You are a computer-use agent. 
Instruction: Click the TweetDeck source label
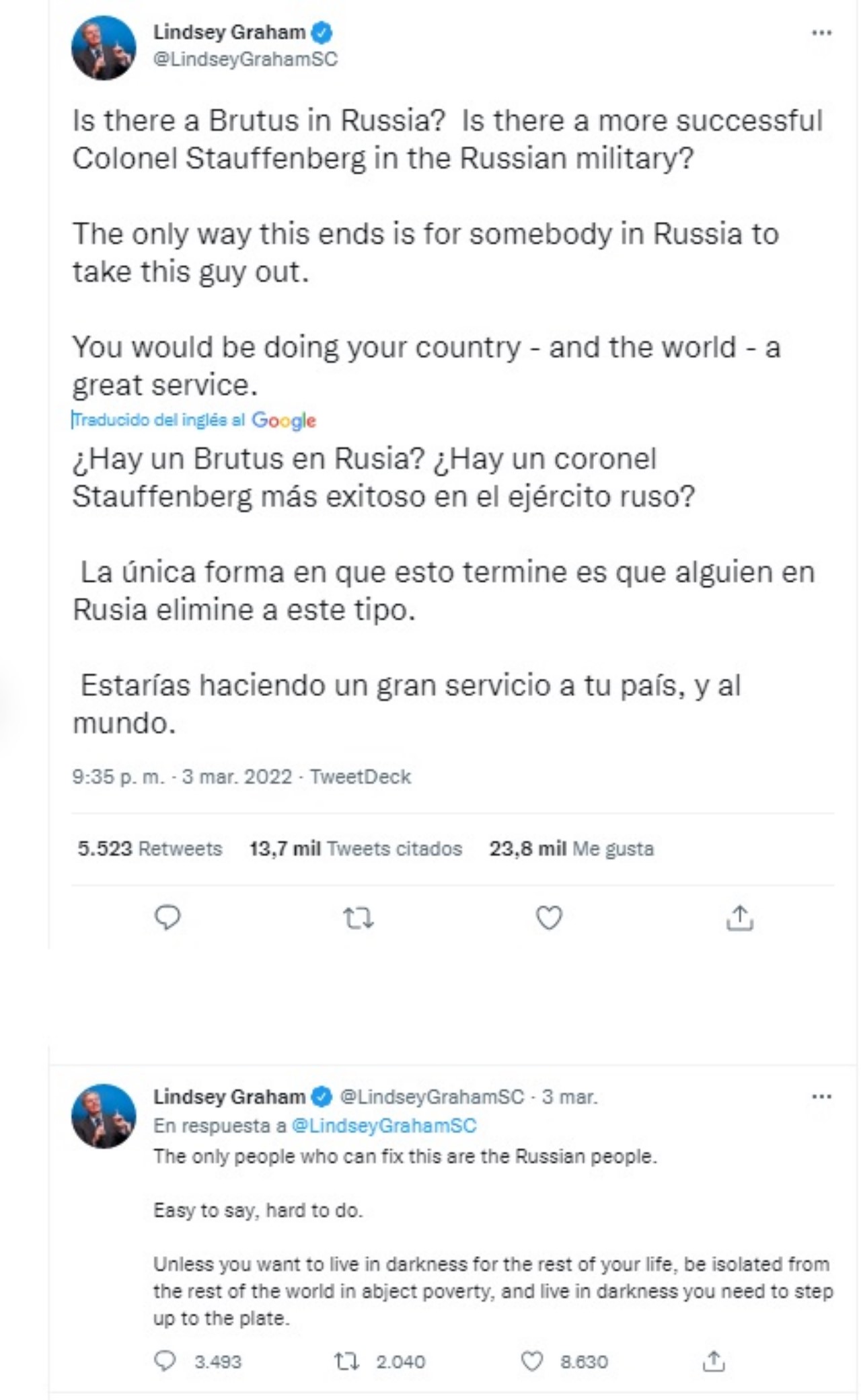[361, 777]
